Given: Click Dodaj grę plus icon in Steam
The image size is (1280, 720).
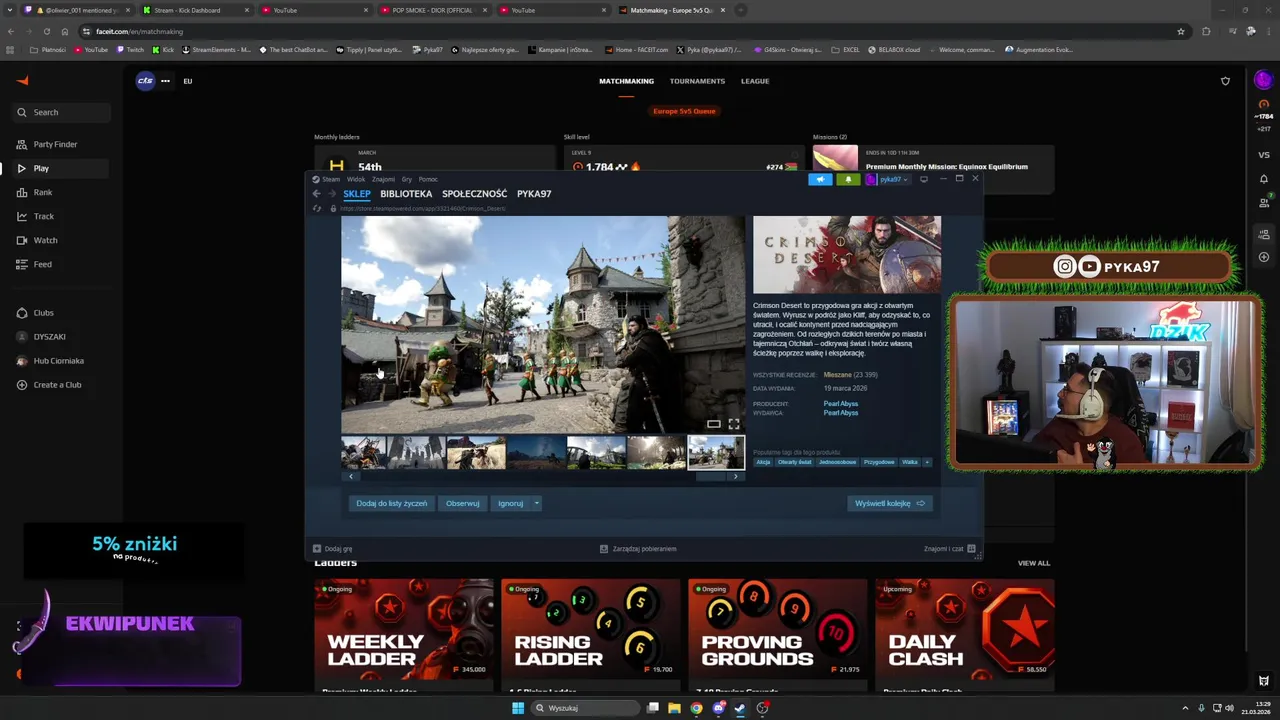Looking at the screenshot, I should (317, 549).
